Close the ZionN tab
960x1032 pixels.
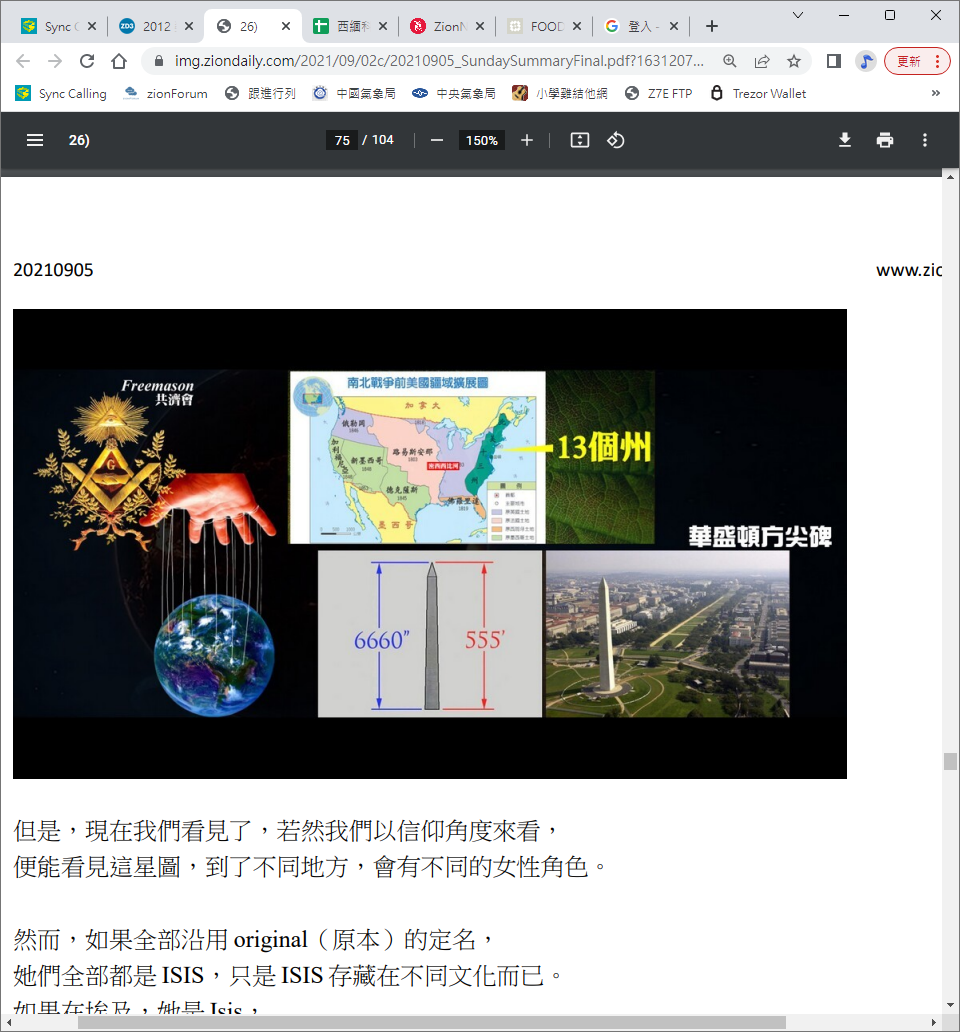pos(480,26)
